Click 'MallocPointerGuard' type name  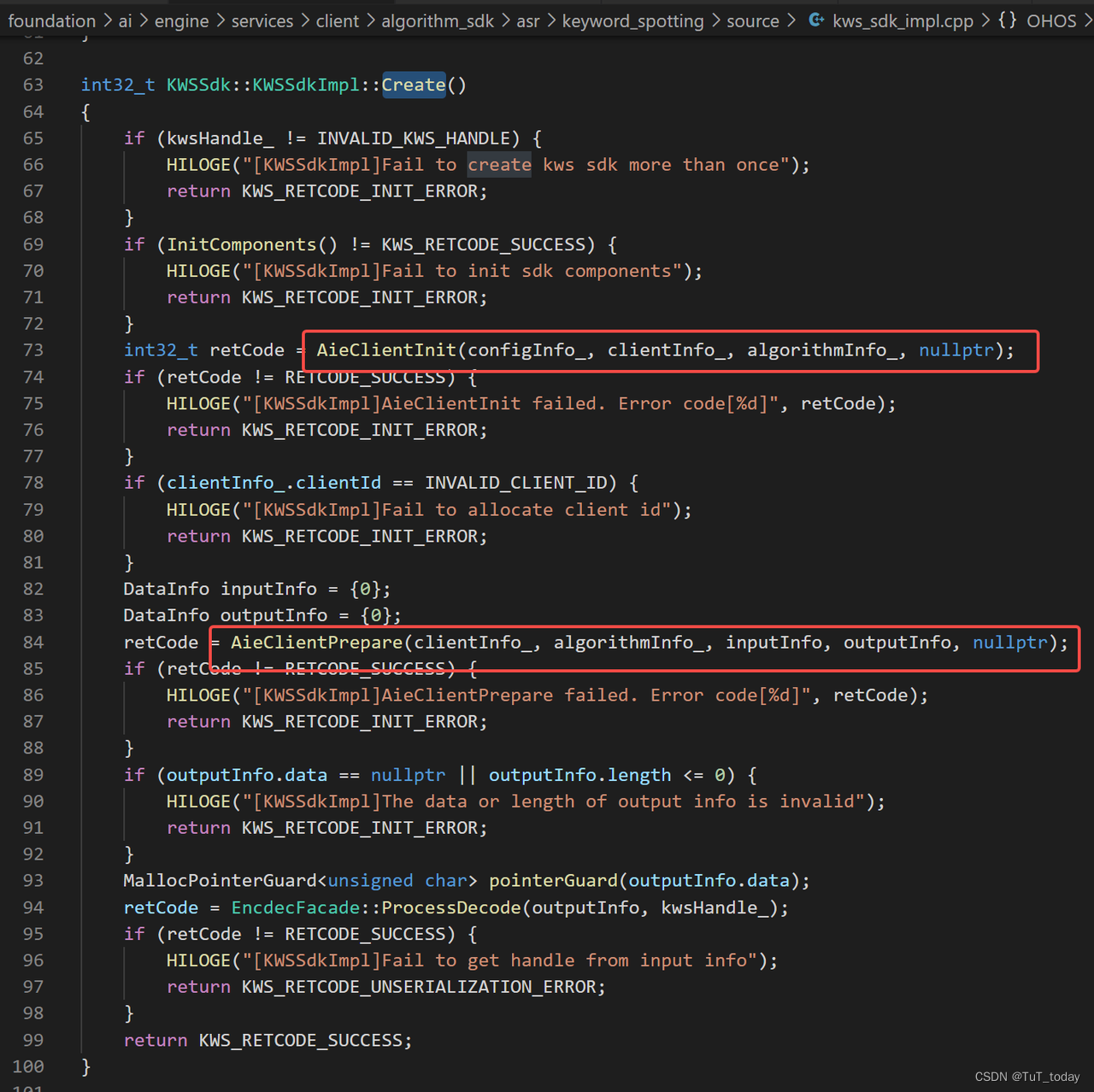tap(220, 881)
